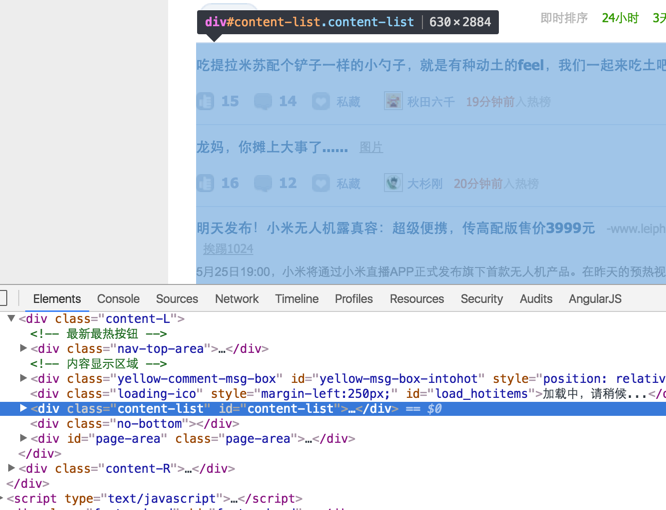The height and width of the screenshot is (510, 666).
Task: Switch to the Profiles tab
Action: pyautogui.click(x=353, y=299)
